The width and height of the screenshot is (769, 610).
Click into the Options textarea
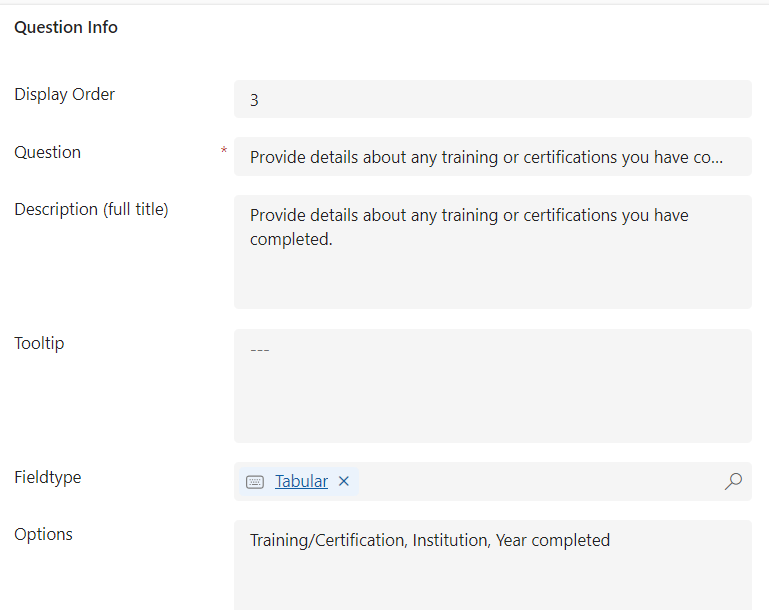point(492,565)
